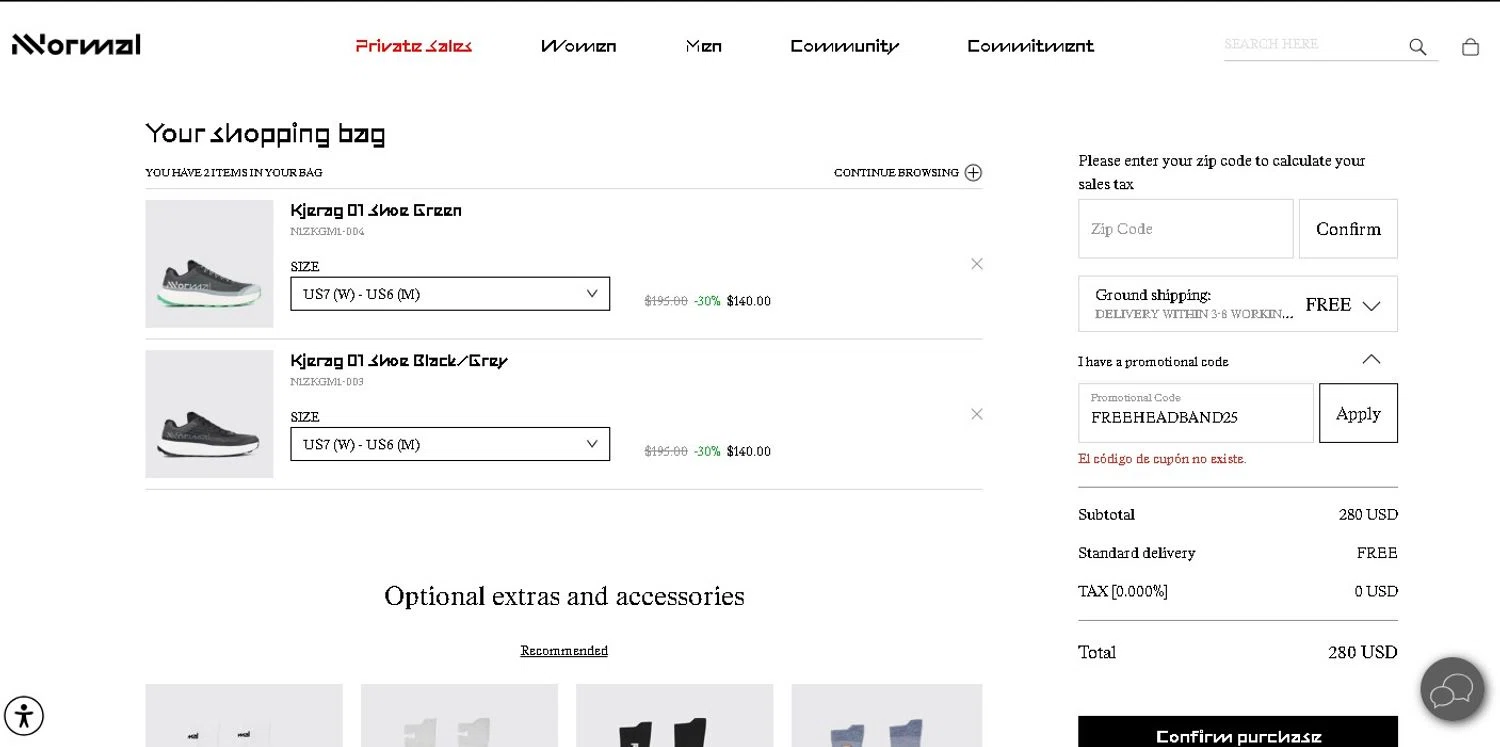
Task: Click the 'El código de cupón no existe.' error text
Action: [x=1162, y=459]
